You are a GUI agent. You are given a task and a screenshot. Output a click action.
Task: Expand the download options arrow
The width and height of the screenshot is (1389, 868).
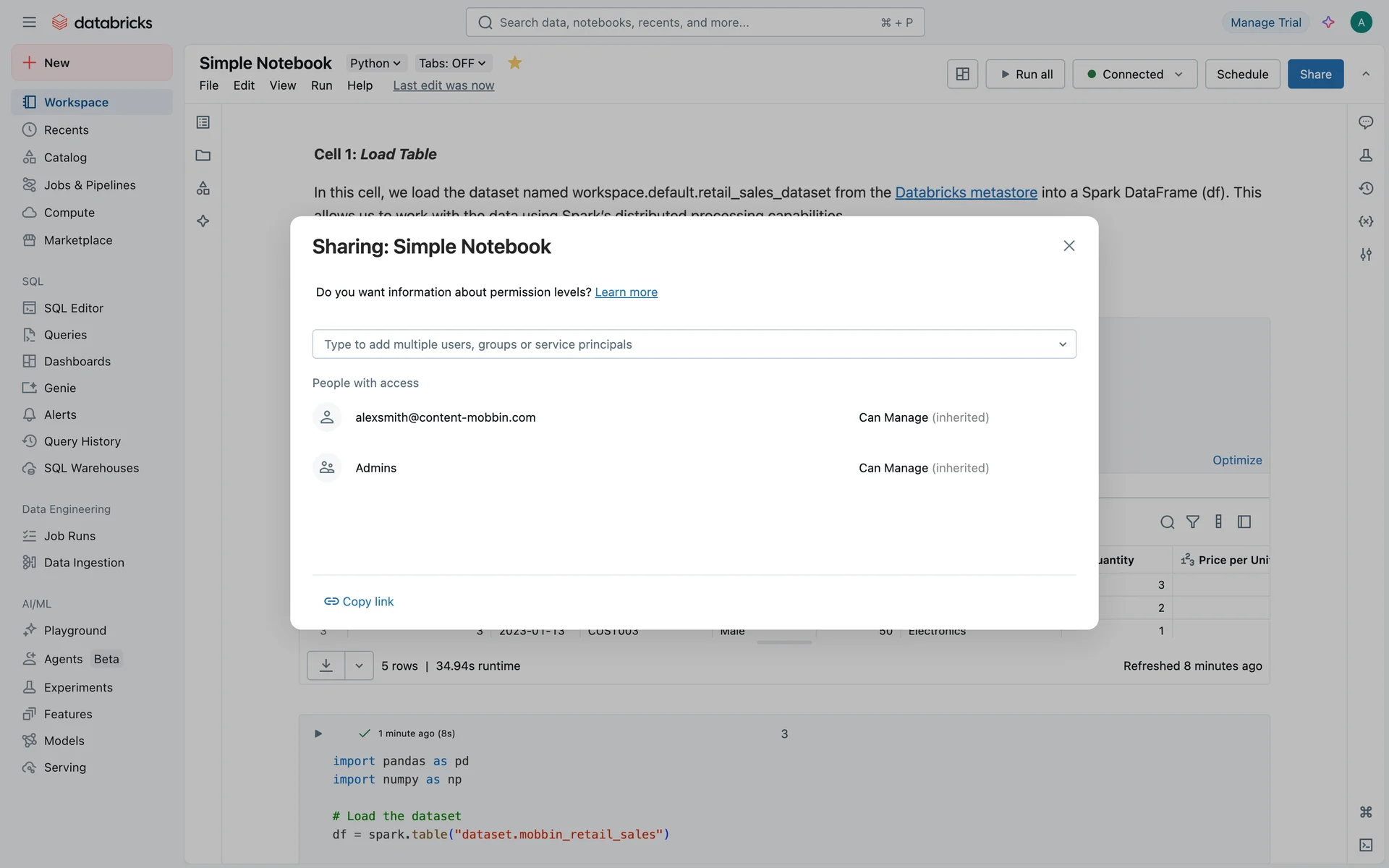coord(359,665)
